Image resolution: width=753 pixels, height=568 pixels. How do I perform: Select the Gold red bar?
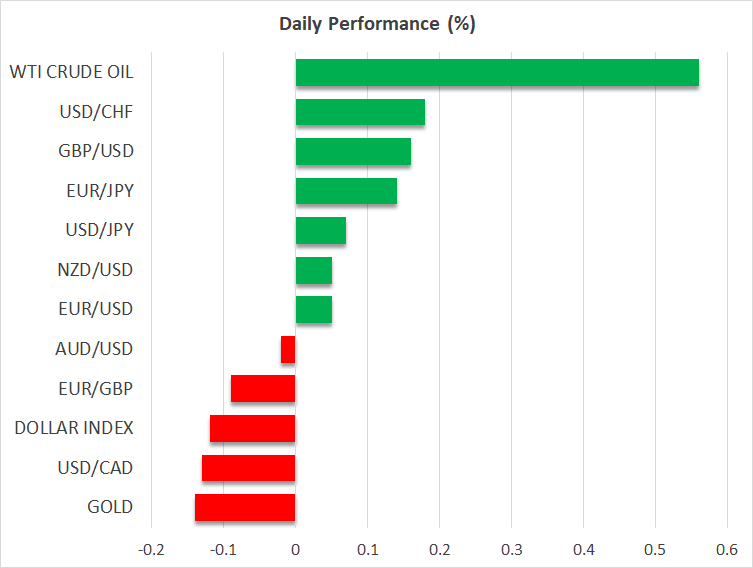[245, 507]
